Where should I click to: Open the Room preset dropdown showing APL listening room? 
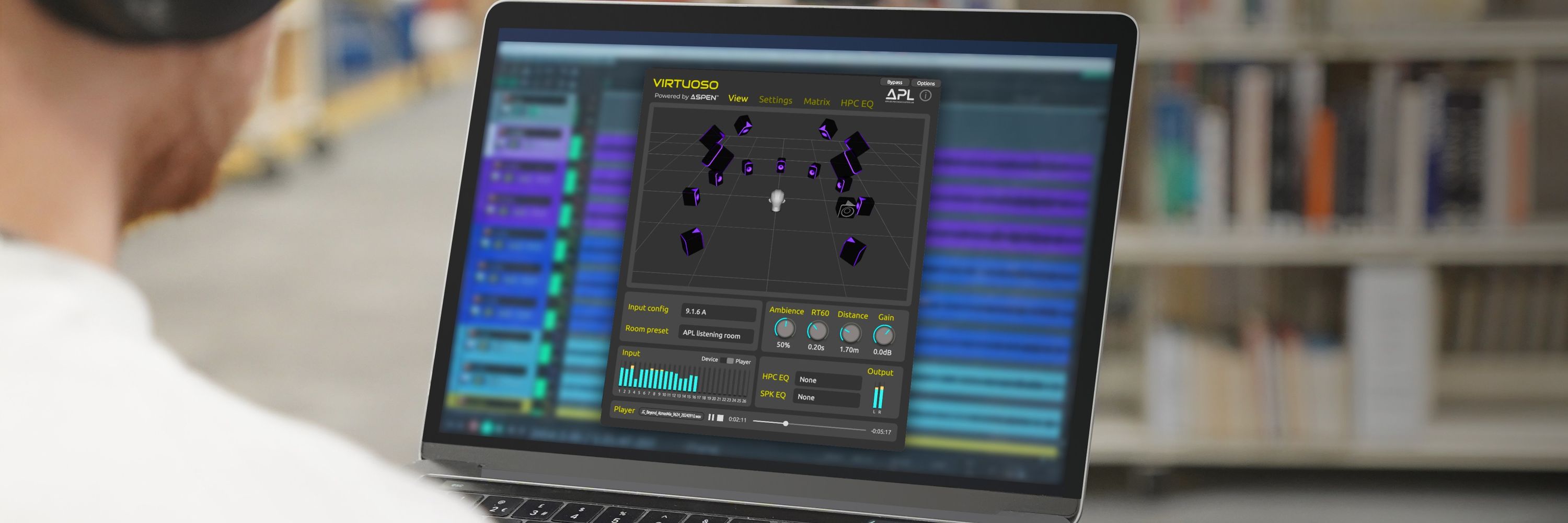click(x=716, y=334)
